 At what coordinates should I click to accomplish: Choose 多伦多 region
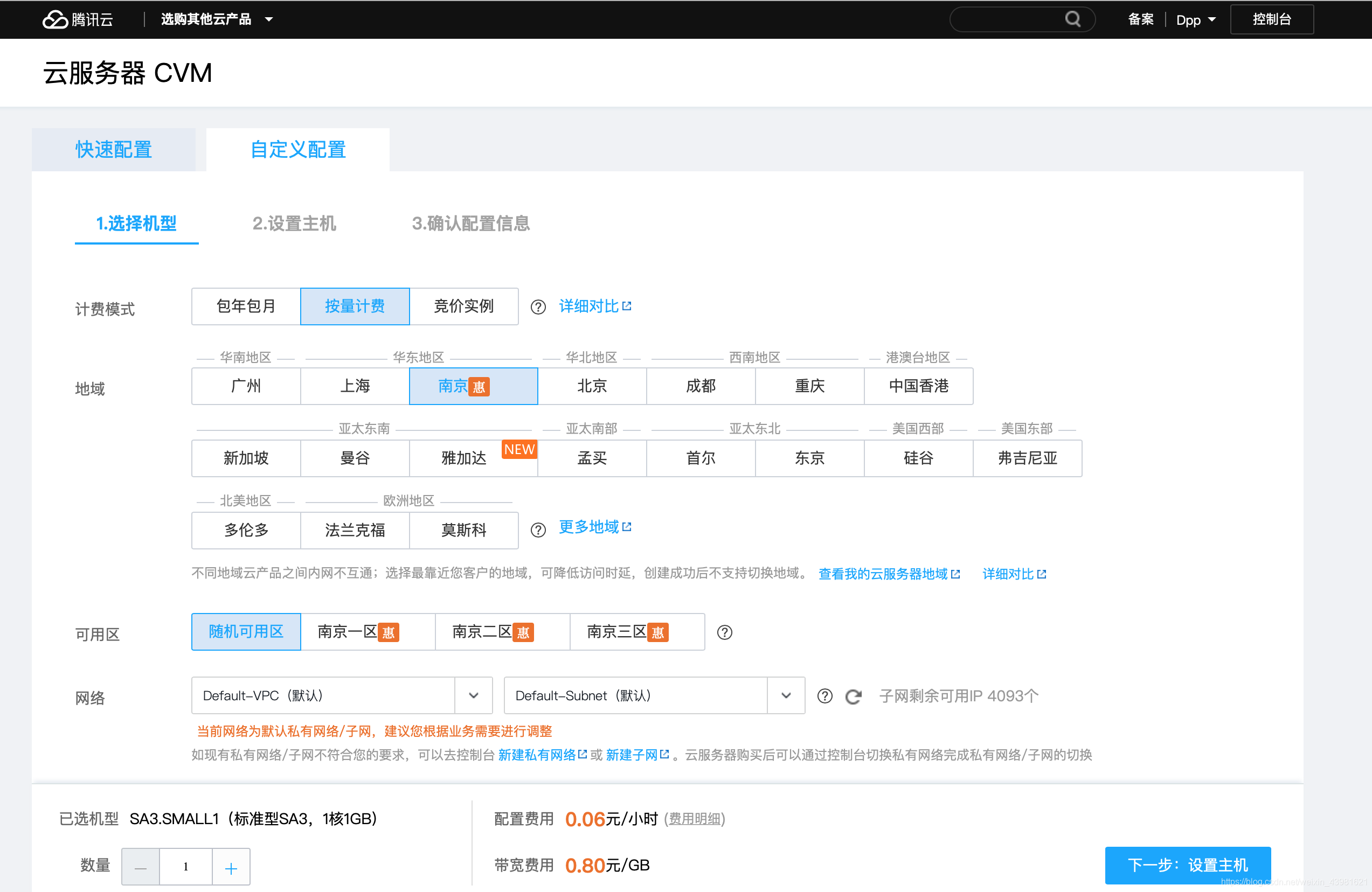pos(246,530)
